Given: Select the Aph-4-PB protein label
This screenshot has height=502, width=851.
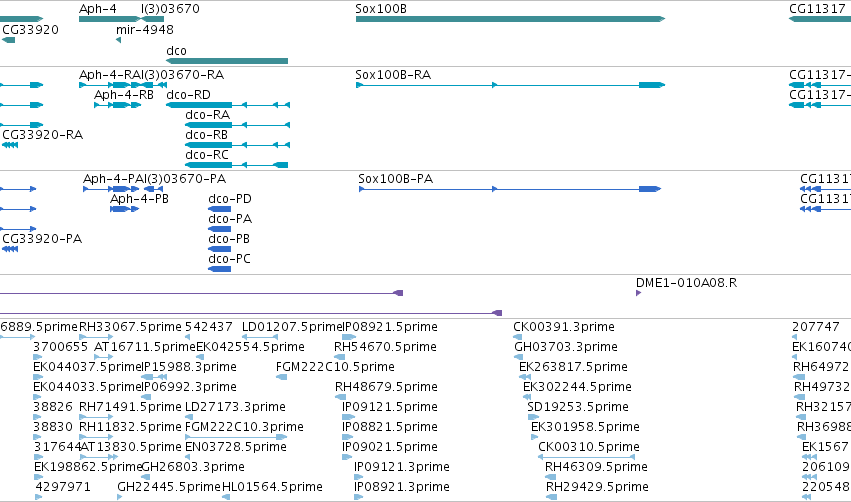Looking at the screenshot, I should (139, 199).
